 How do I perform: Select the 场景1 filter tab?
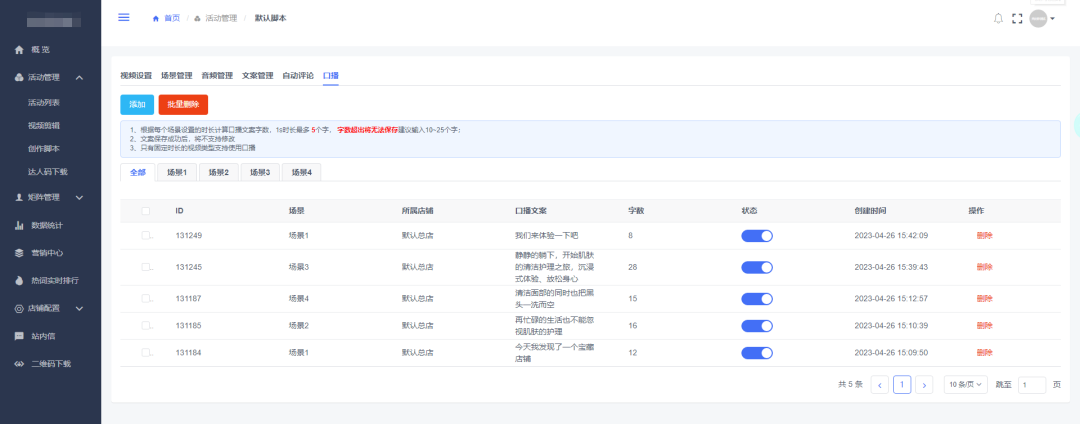(177, 173)
